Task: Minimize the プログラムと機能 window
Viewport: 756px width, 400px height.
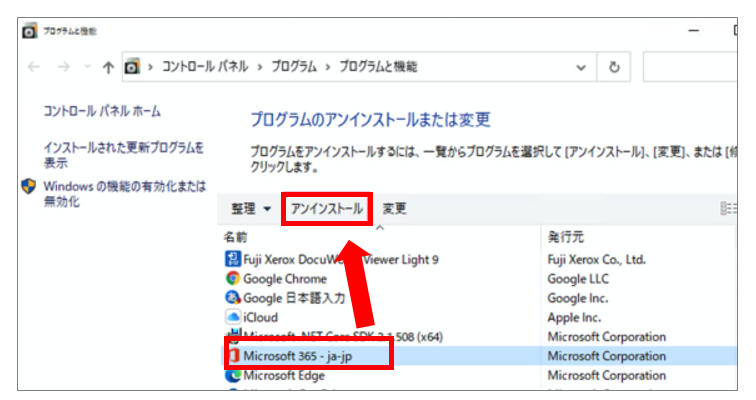Action: click(694, 31)
